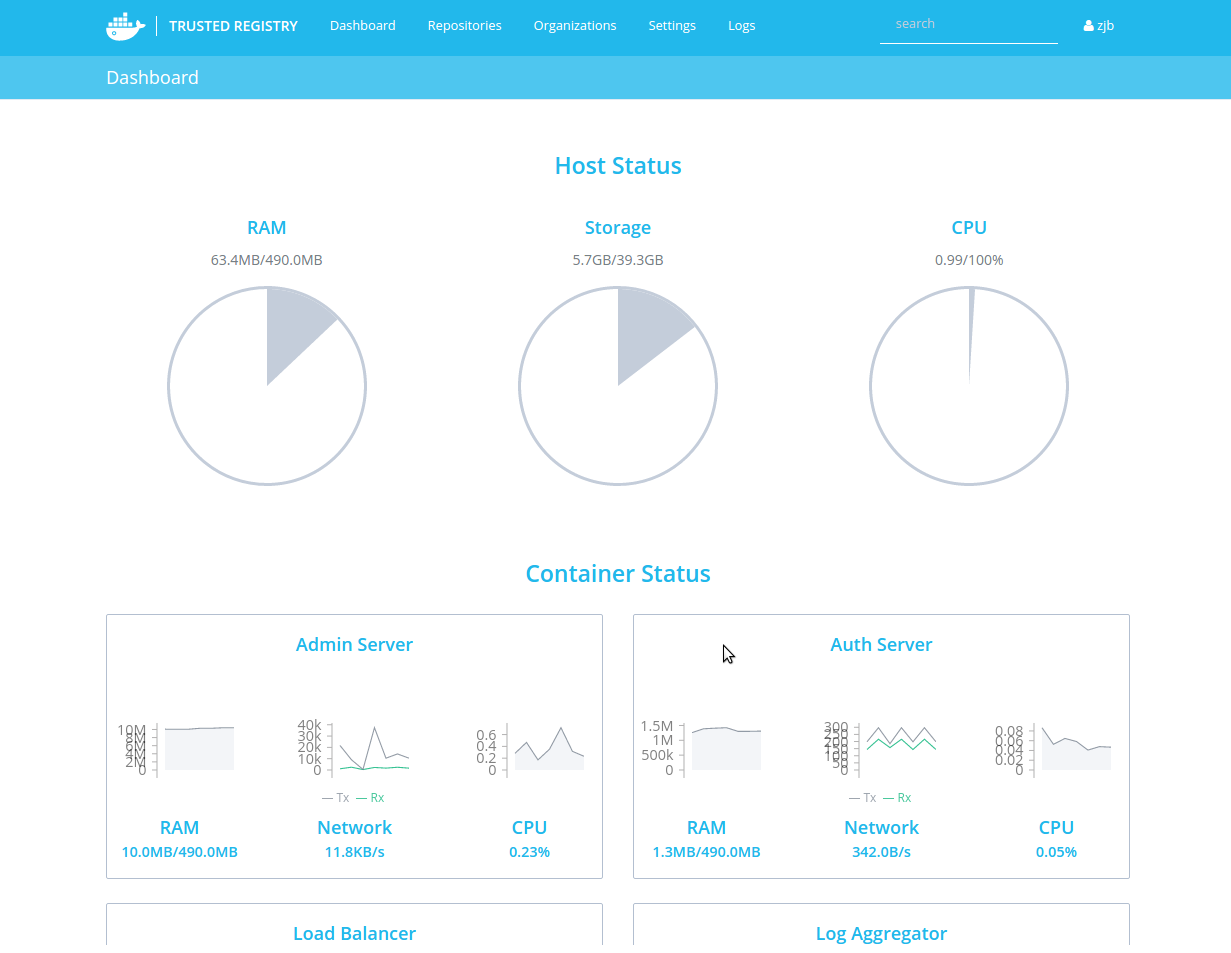Click the Auth Server heading
This screenshot has height=953, width=1231.
point(881,645)
